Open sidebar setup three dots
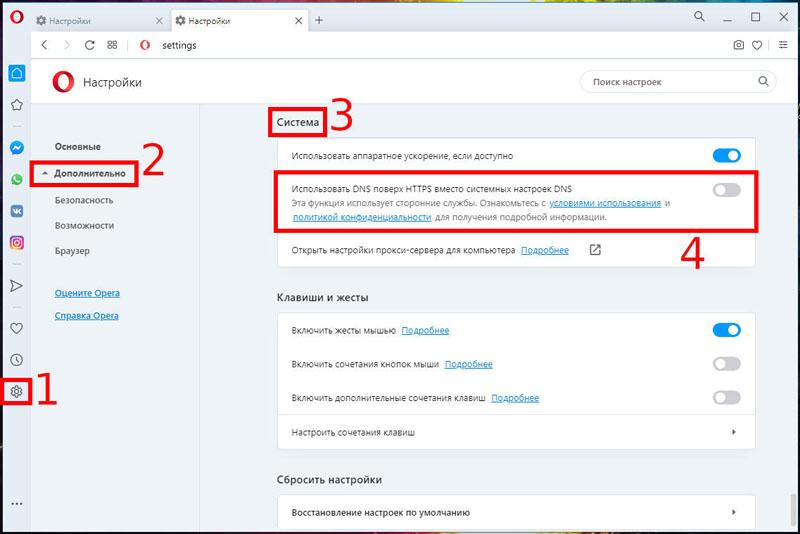 [17, 504]
